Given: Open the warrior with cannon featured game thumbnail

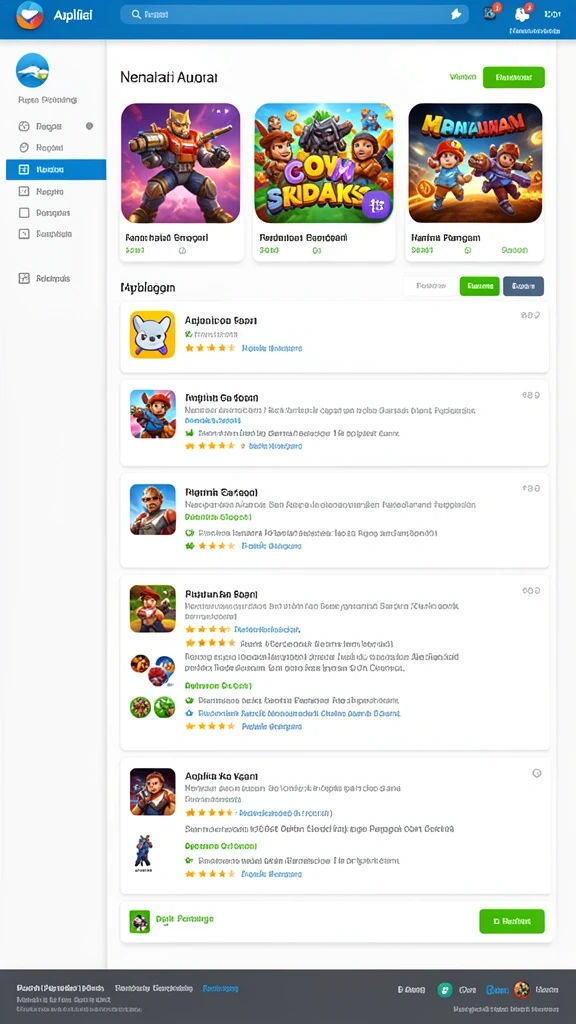Looking at the screenshot, I should (181, 163).
